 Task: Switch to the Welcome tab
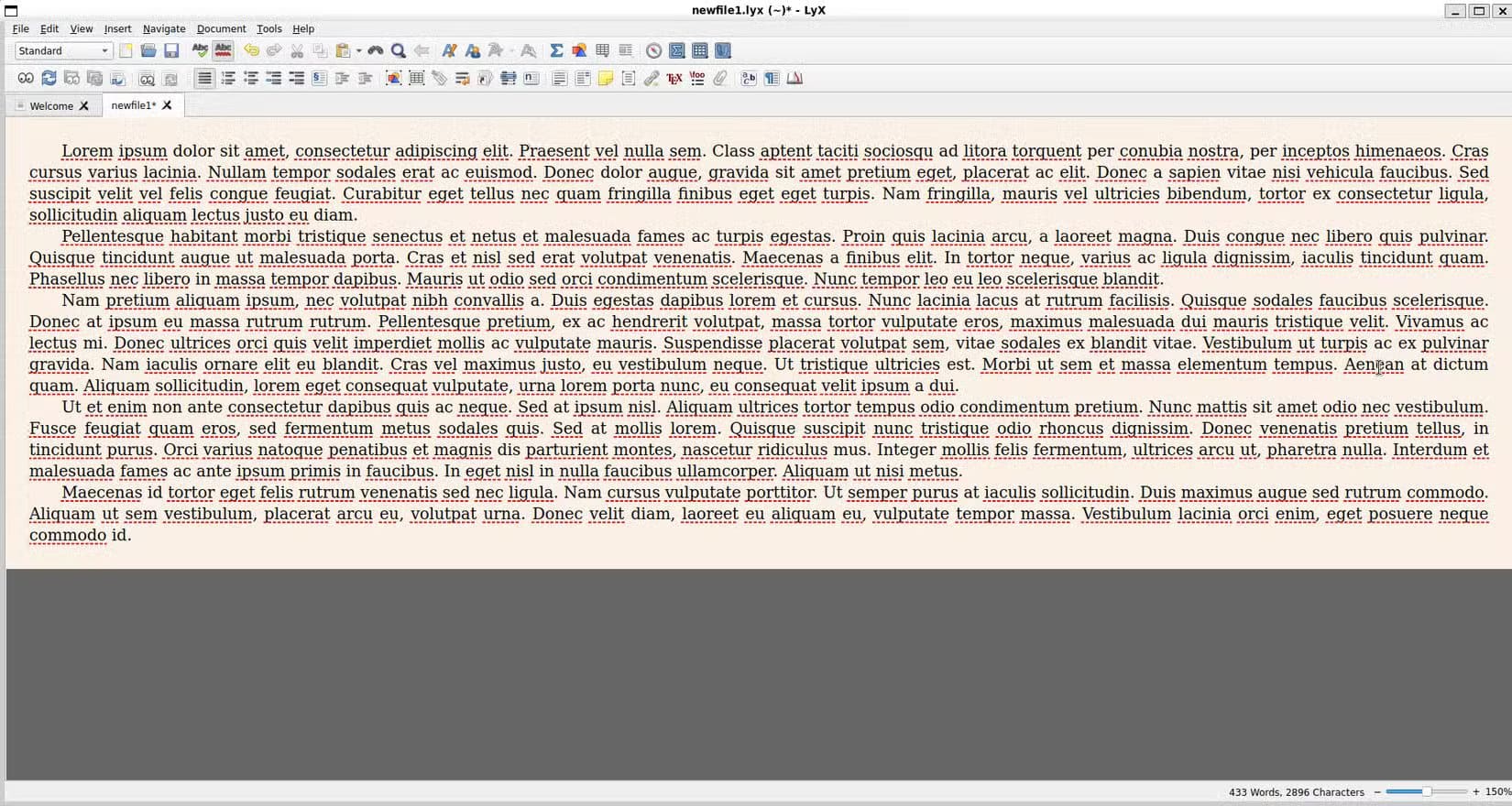coord(51,106)
